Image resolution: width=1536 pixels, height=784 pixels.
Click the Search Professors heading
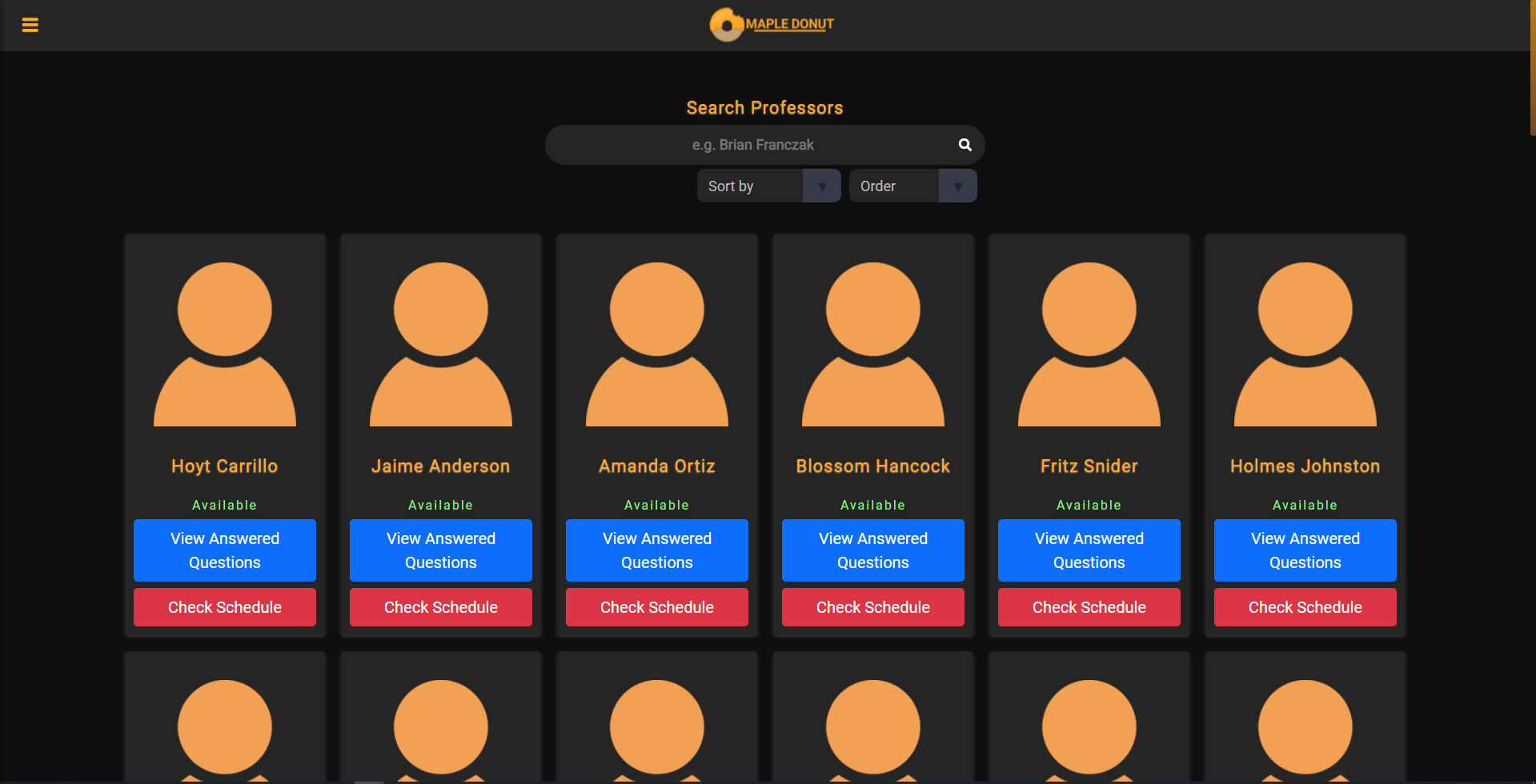[x=765, y=108]
